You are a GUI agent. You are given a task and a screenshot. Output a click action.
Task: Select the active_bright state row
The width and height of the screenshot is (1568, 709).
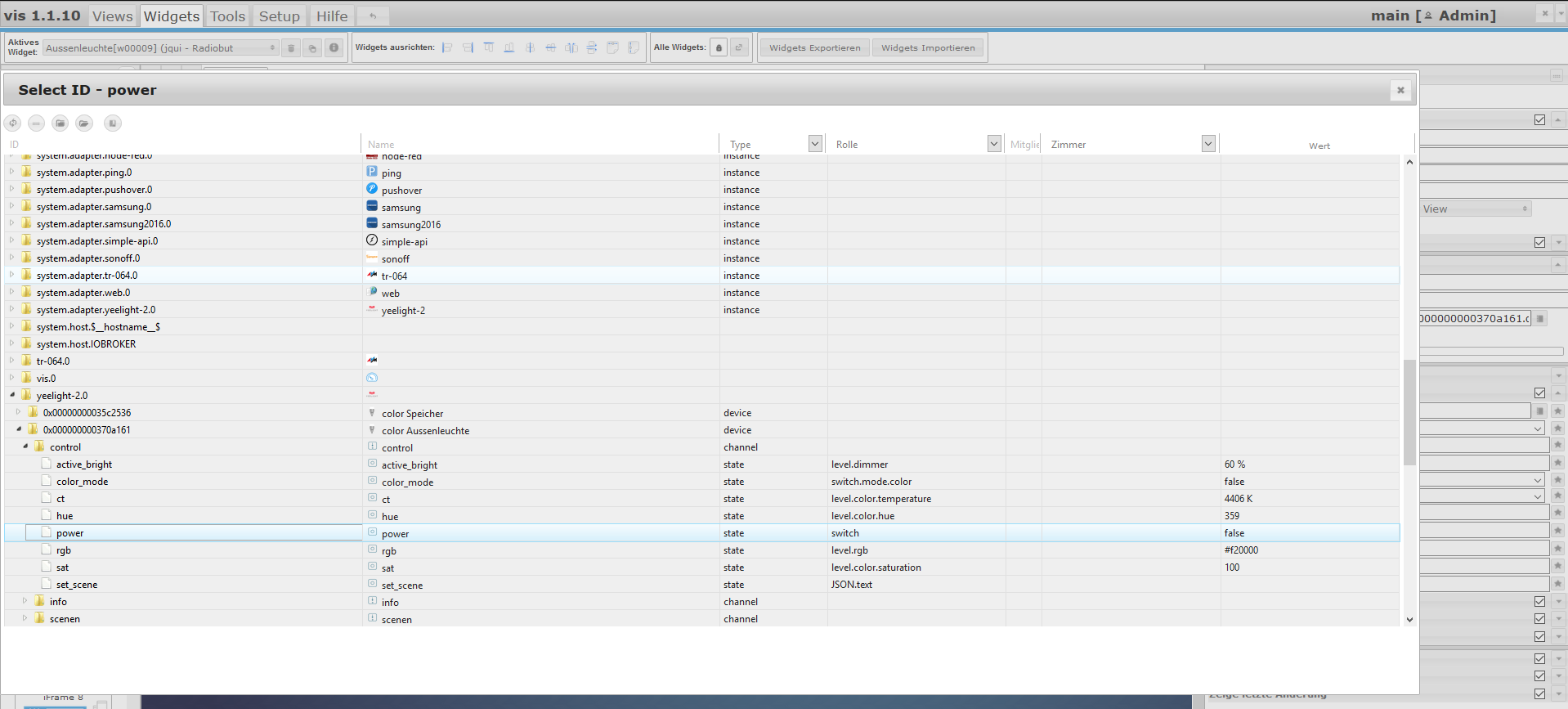(702, 464)
